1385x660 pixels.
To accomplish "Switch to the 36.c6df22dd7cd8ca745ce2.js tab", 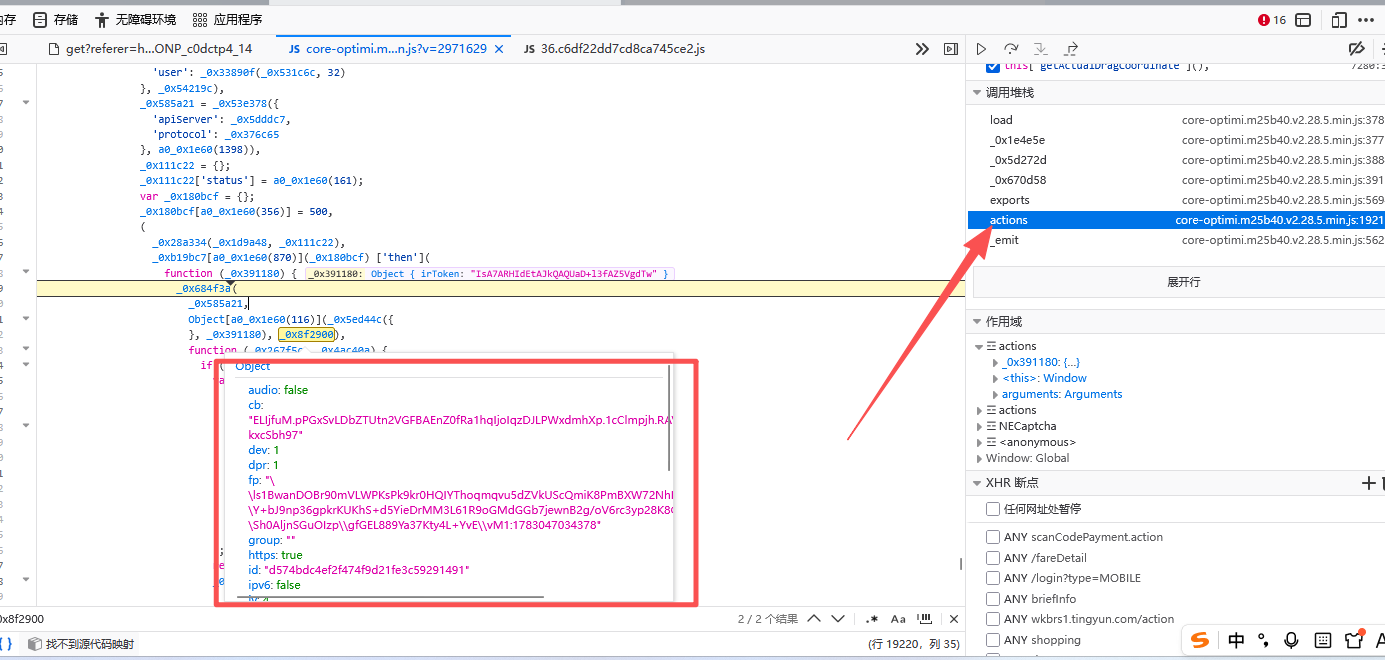I will coord(614,48).
